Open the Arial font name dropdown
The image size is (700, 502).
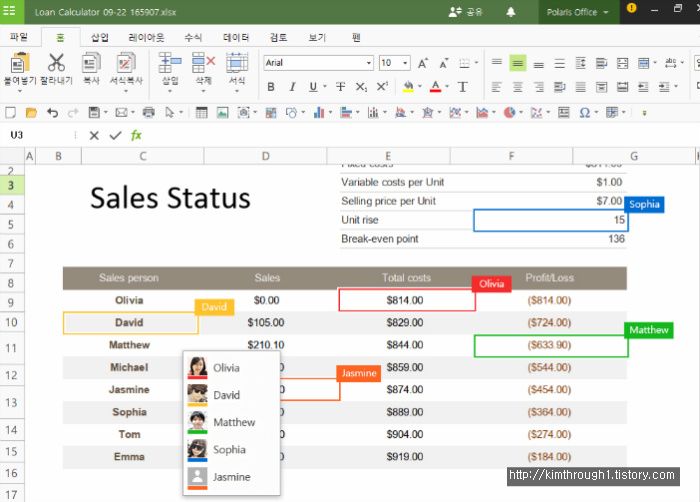pos(369,63)
